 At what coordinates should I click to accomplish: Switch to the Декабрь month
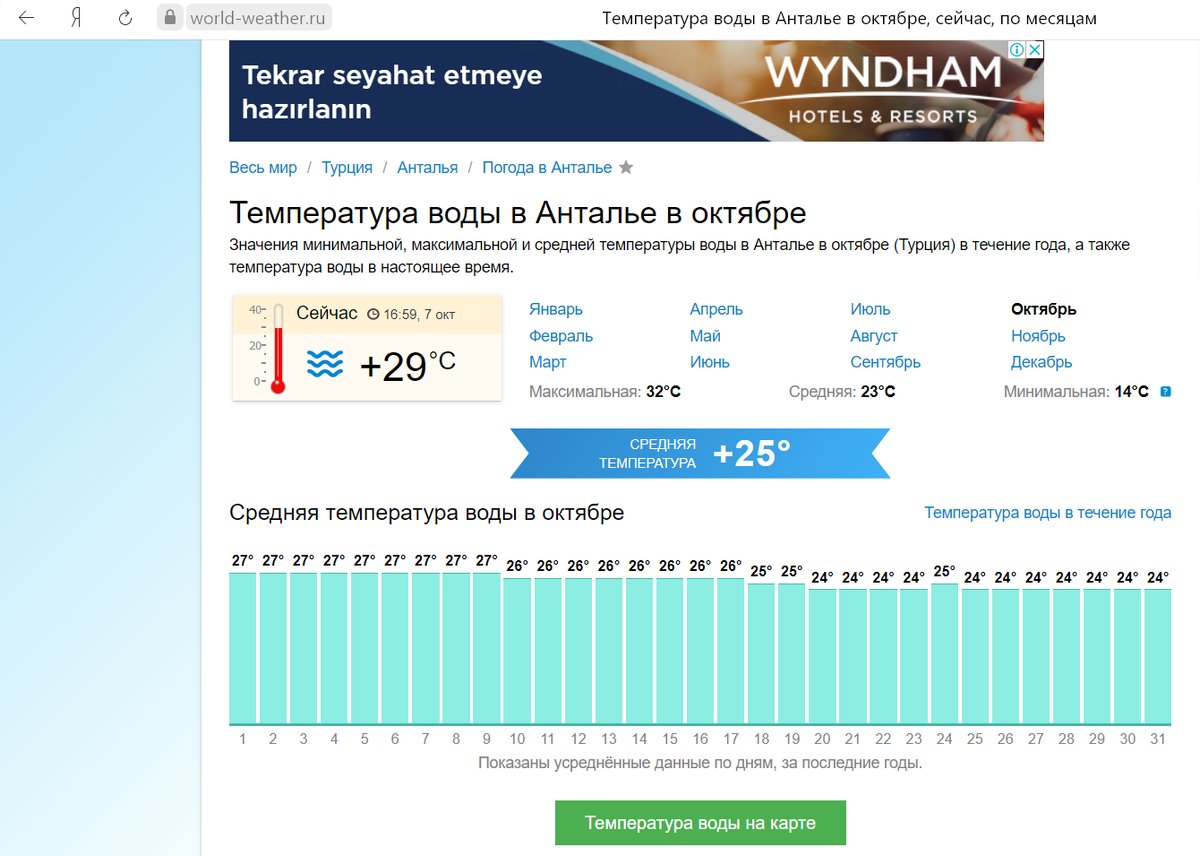pyautogui.click(x=1041, y=362)
